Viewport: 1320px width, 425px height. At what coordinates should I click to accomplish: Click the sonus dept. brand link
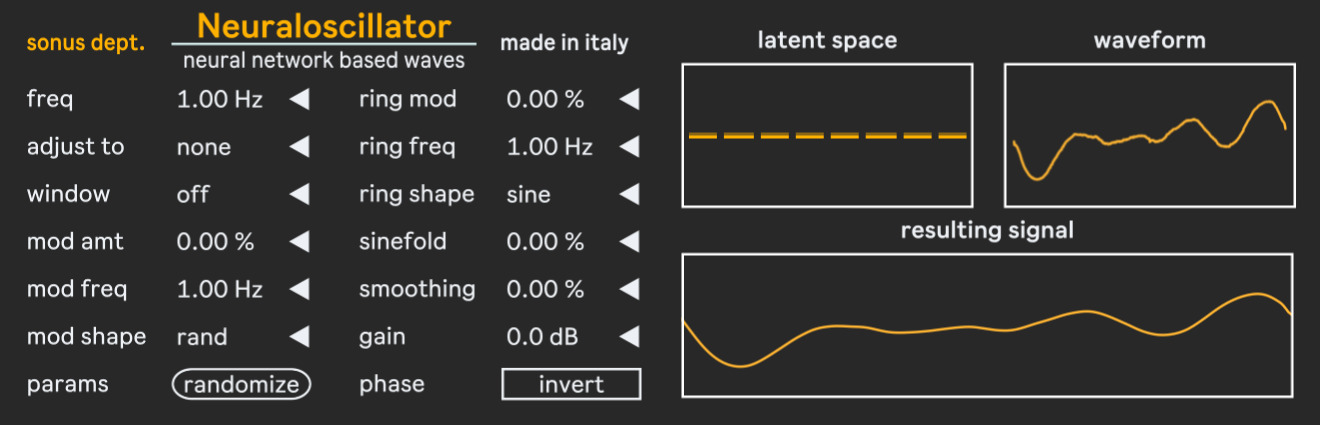tap(85, 44)
